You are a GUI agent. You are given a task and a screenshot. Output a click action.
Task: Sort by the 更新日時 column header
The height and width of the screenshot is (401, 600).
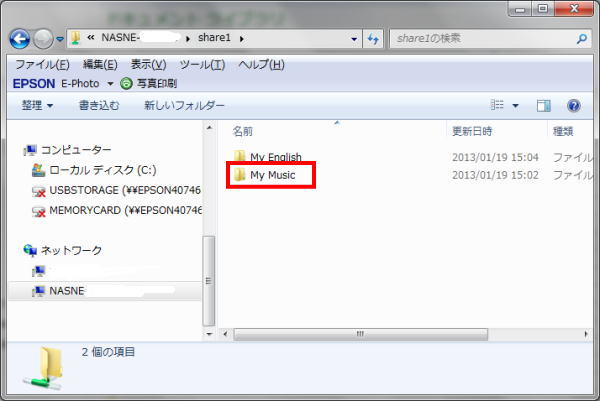[x=472, y=132]
